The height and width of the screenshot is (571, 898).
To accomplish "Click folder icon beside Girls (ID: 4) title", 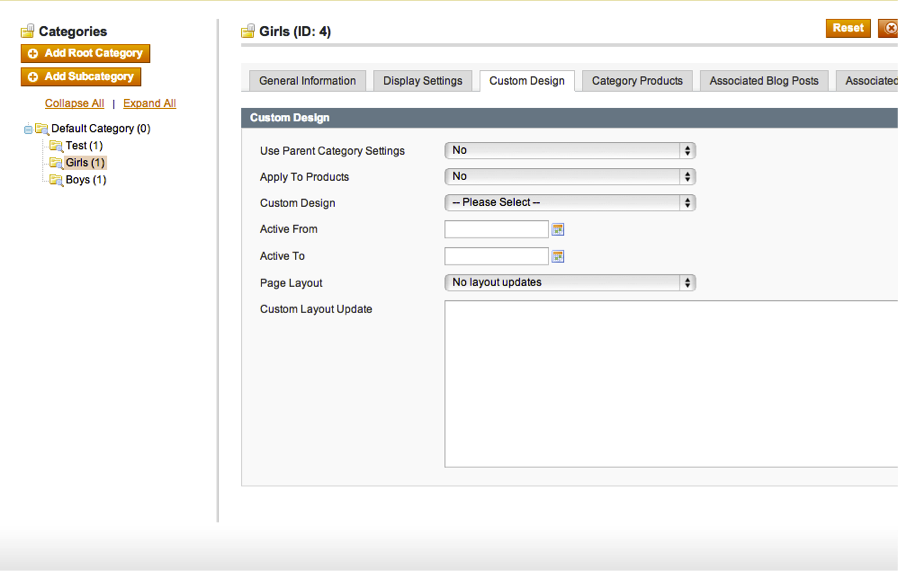I will point(248,31).
